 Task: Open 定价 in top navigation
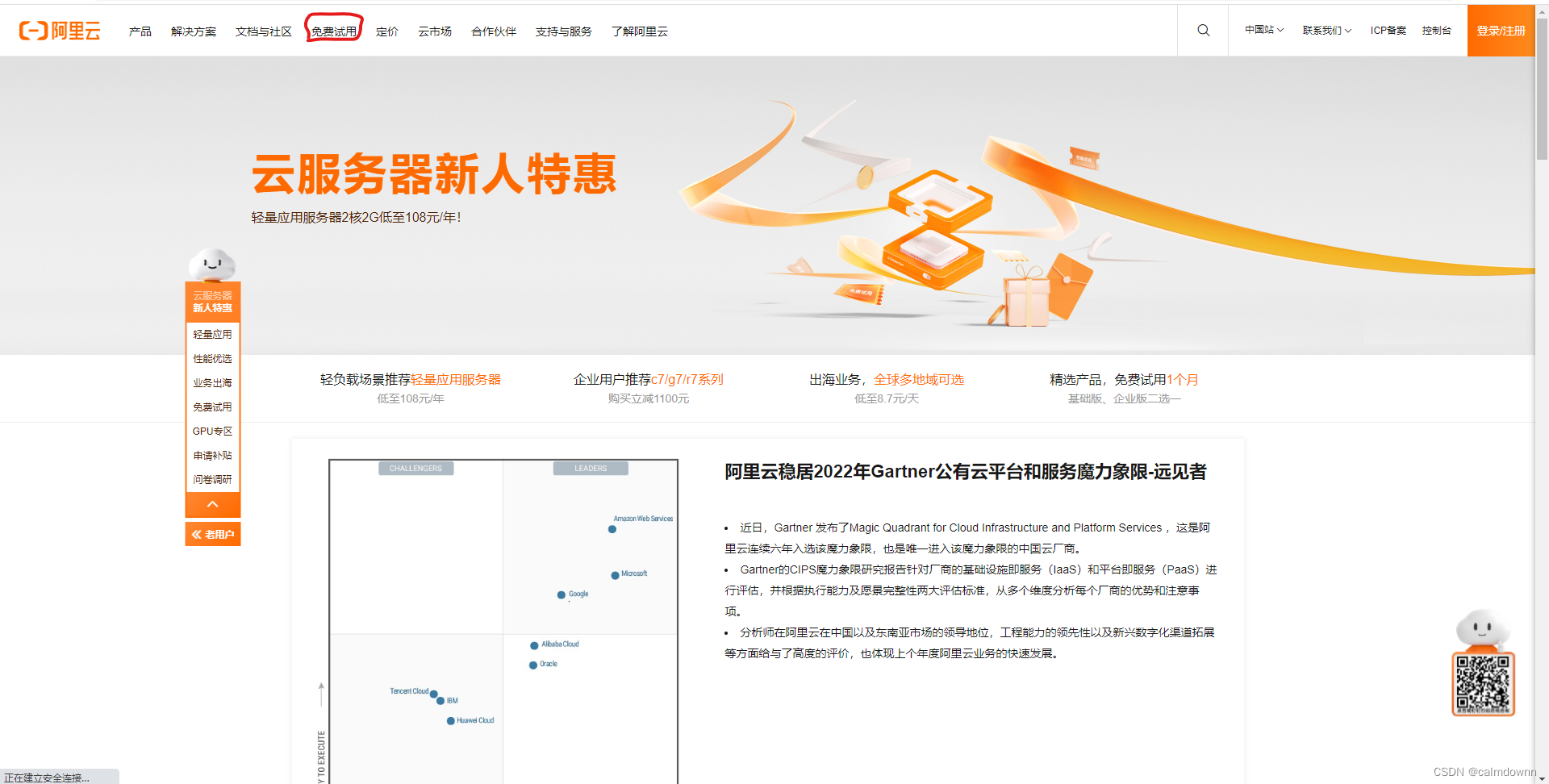click(387, 31)
